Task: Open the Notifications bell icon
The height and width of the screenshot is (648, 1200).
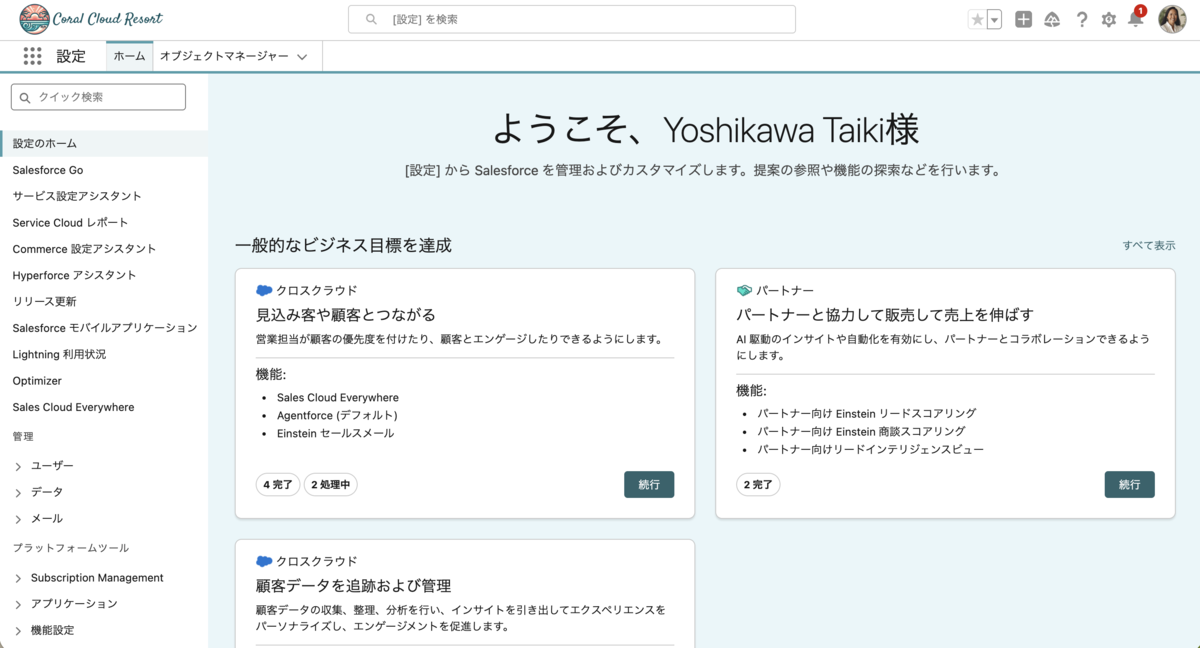Action: [x=1135, y=19]
